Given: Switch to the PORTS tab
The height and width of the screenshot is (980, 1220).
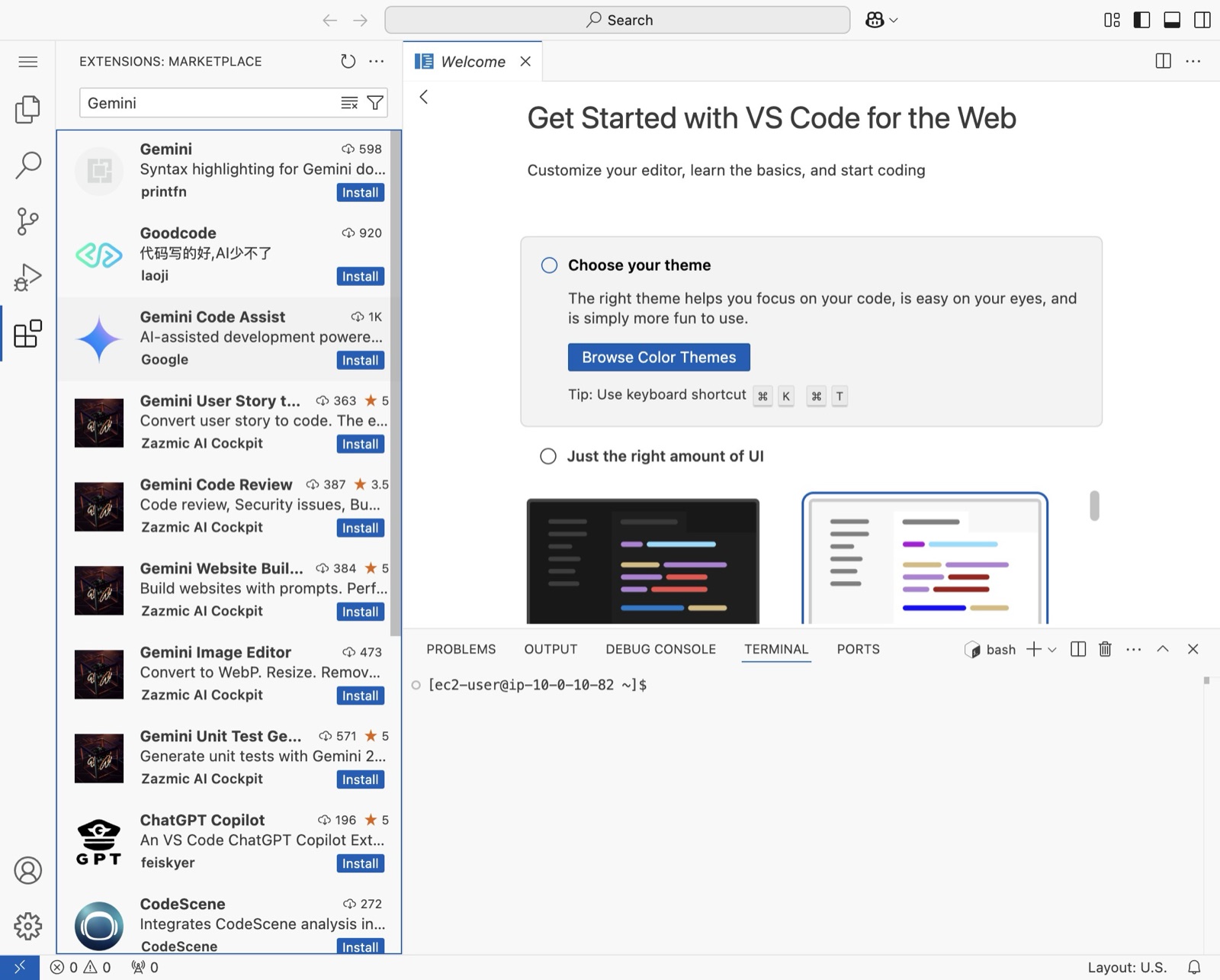Looking at the screenshot, I should tap(858, 649).
